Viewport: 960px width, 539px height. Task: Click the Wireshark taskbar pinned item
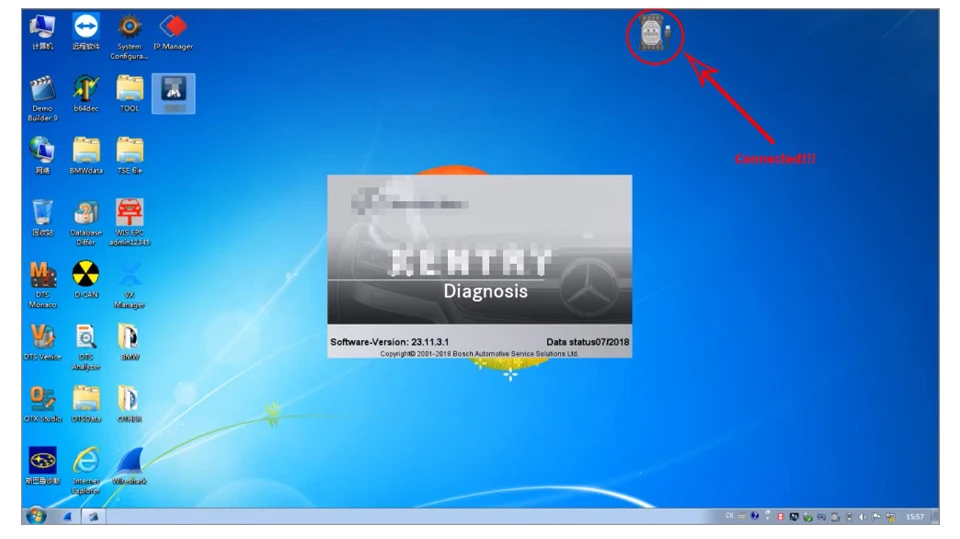tap(68, 517)
